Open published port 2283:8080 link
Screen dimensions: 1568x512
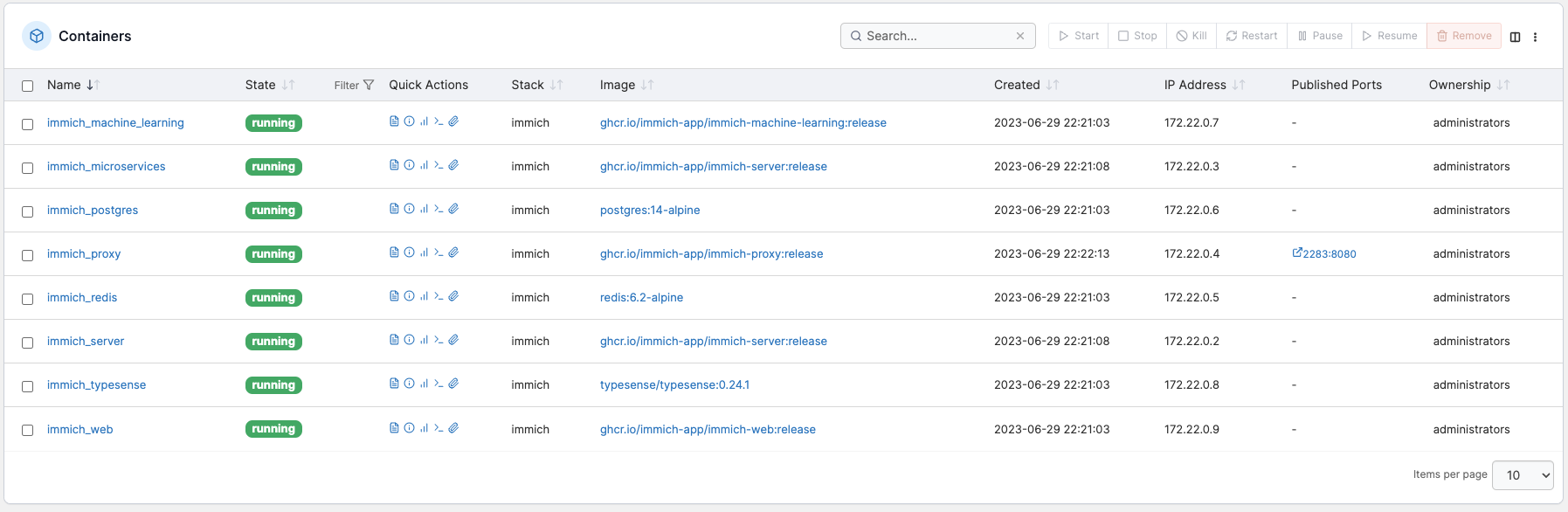click(x=1324, y=253)
